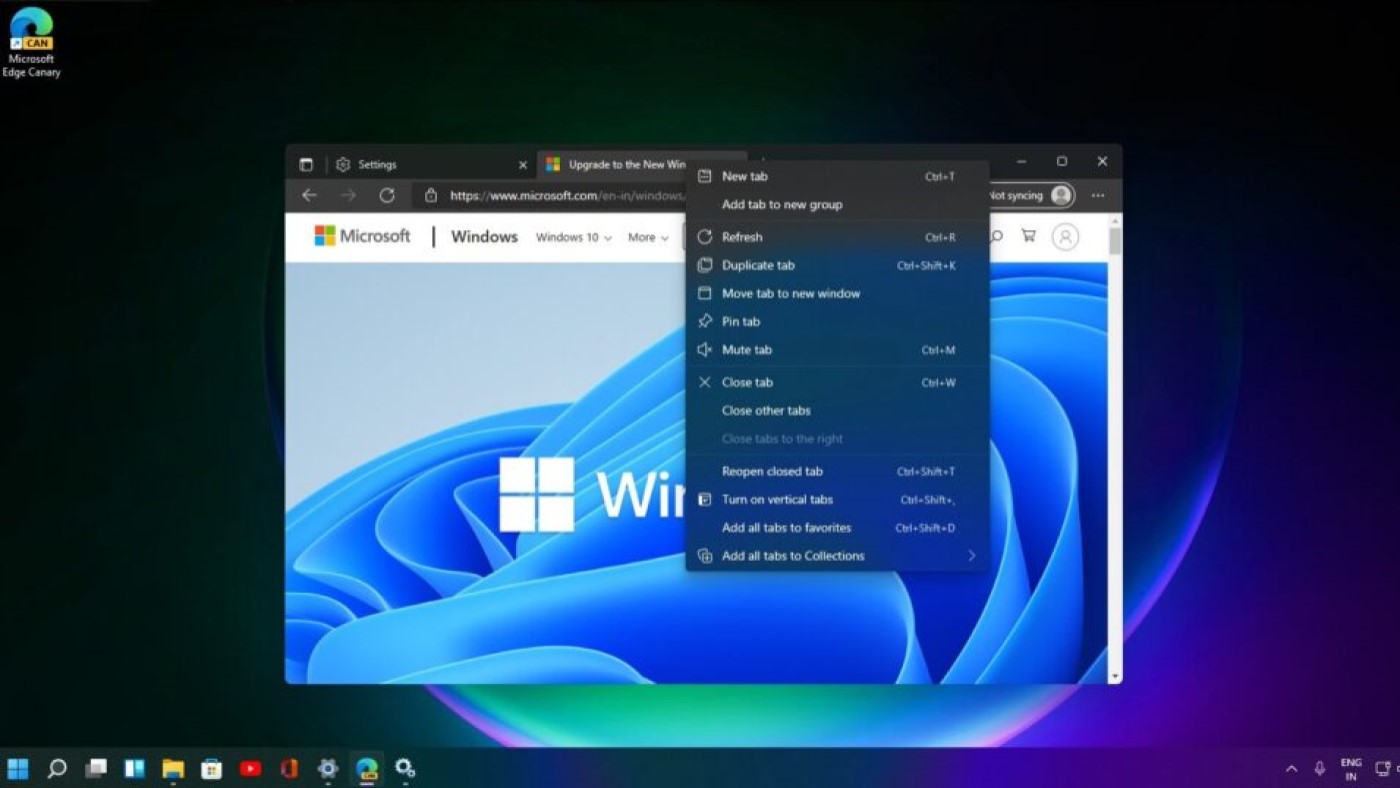
Task: Open the Settings gear on taskbar
Action: (328, 768)
